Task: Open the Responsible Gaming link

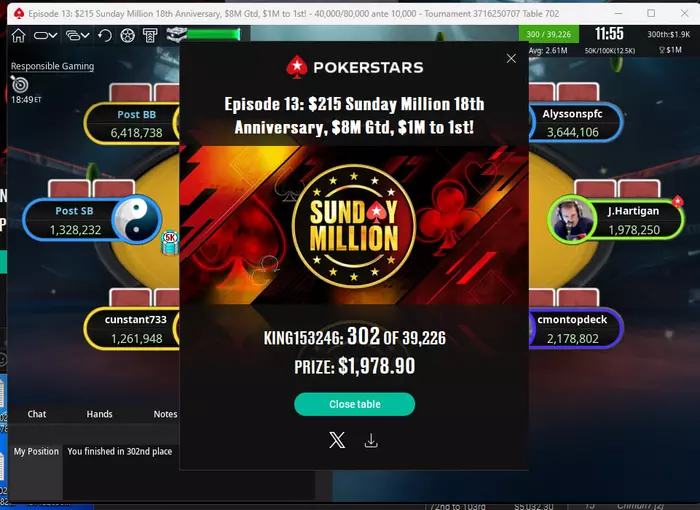Action: tap(52, 66)
